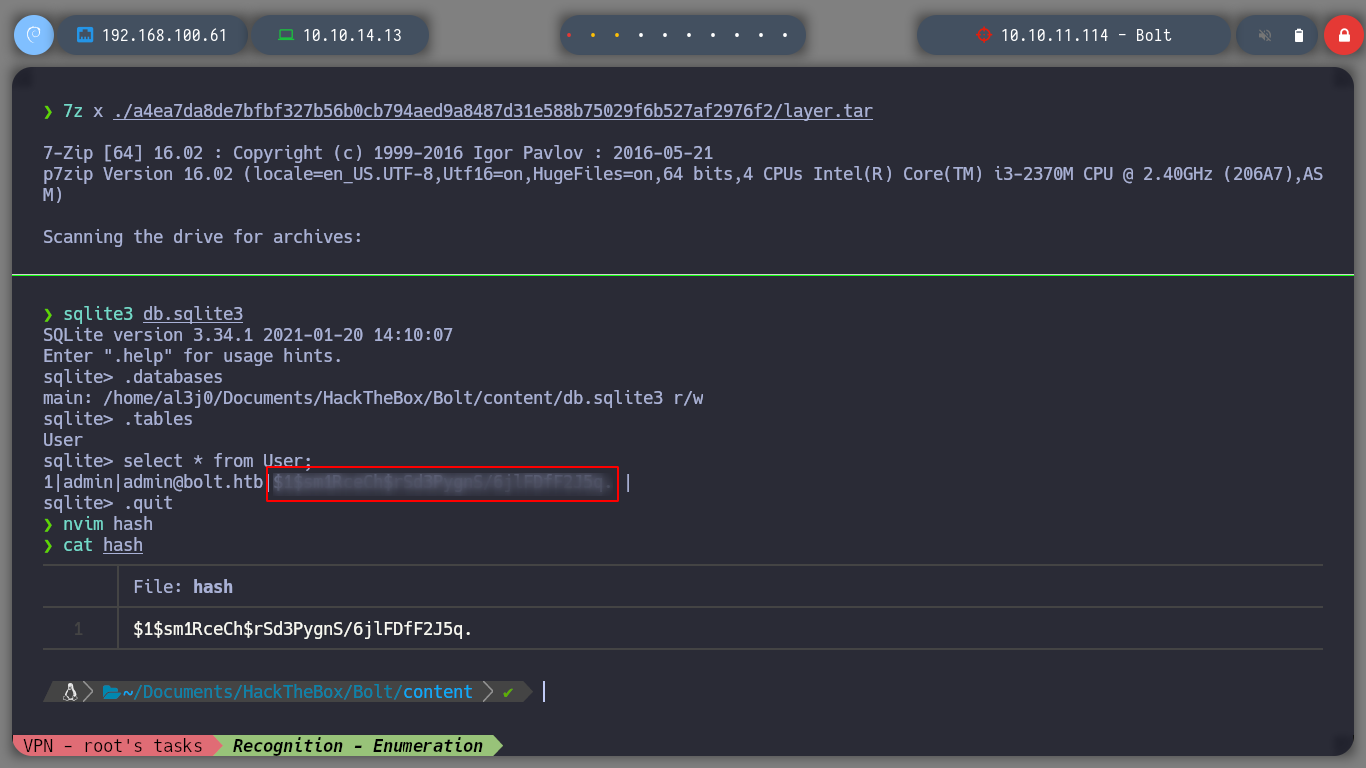The height and width of the screenshot is (768, 1366).
Task: Toggle the muted volume icon
Action: pyautogui.click(x=1265, y=35)
